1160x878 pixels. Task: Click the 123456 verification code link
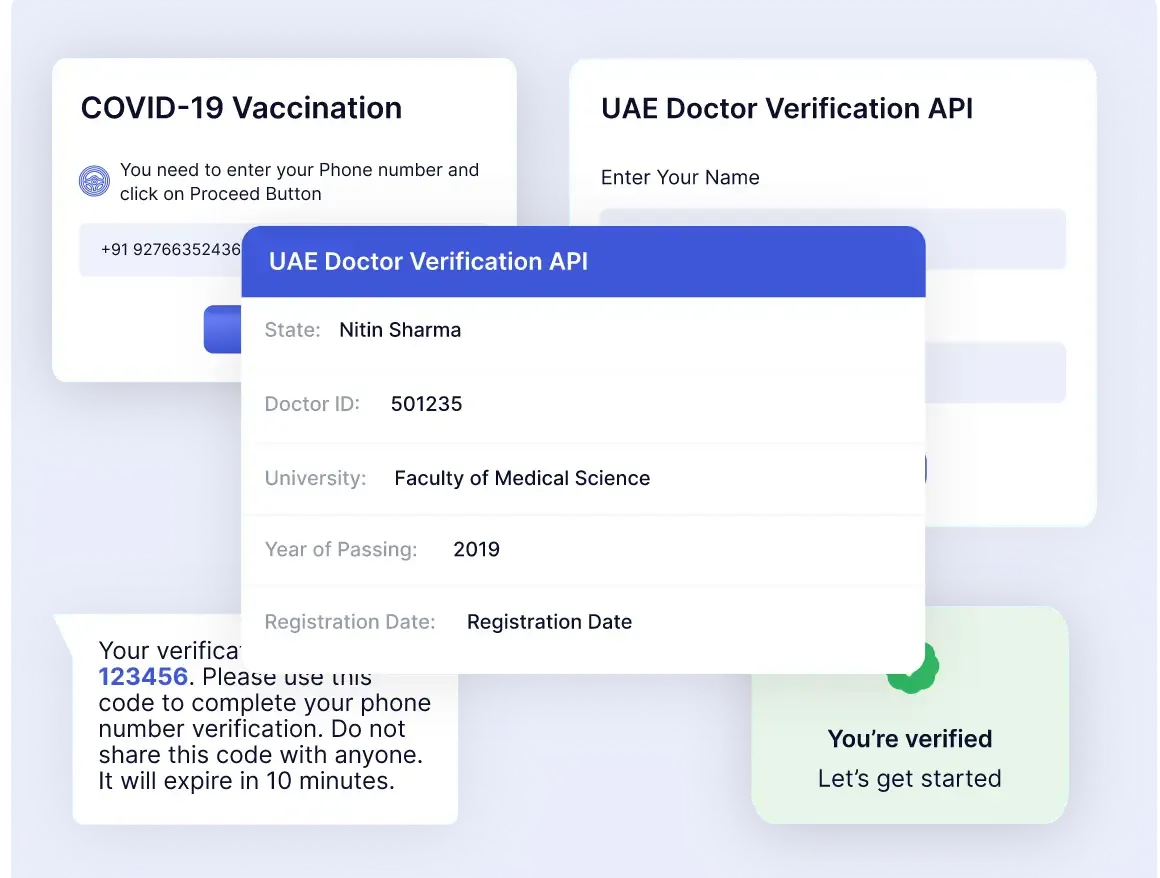(x=144, y=677)
